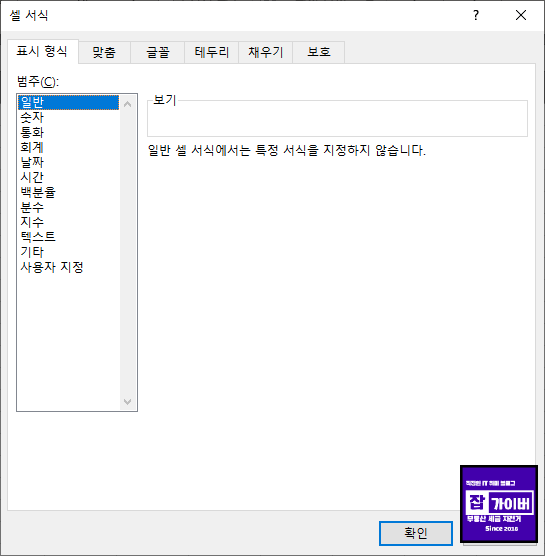Click the category list scroll down arrow
The width and height of the screenshot is (545, 556).
[x=128, y=402]
